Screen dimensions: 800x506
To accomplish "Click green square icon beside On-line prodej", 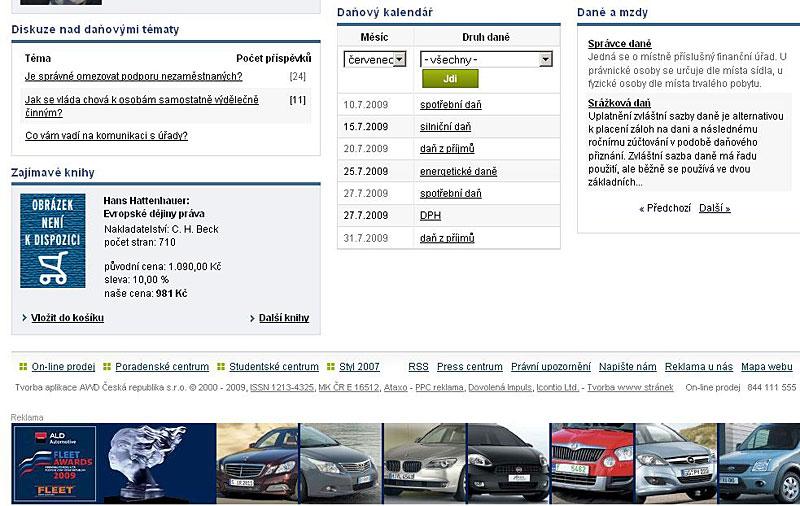I will pos(23,366).
